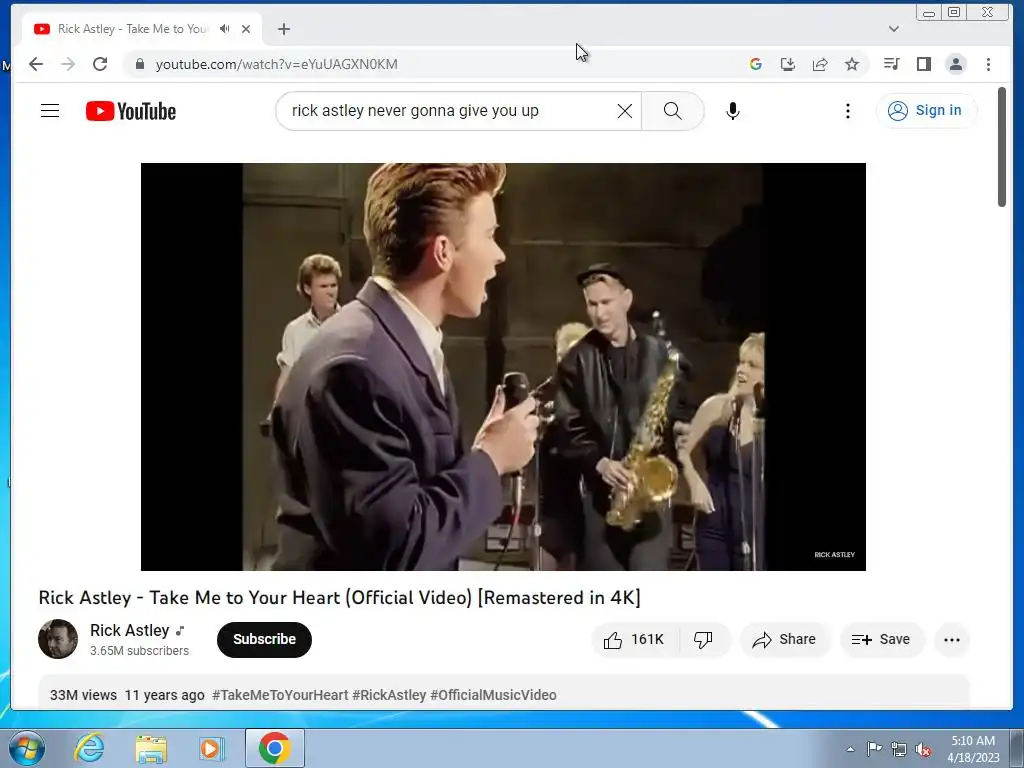The width and height of the screenshot is (1024, 768).
Task: Click the address bar URL
Action: click(x=276, y=64)
